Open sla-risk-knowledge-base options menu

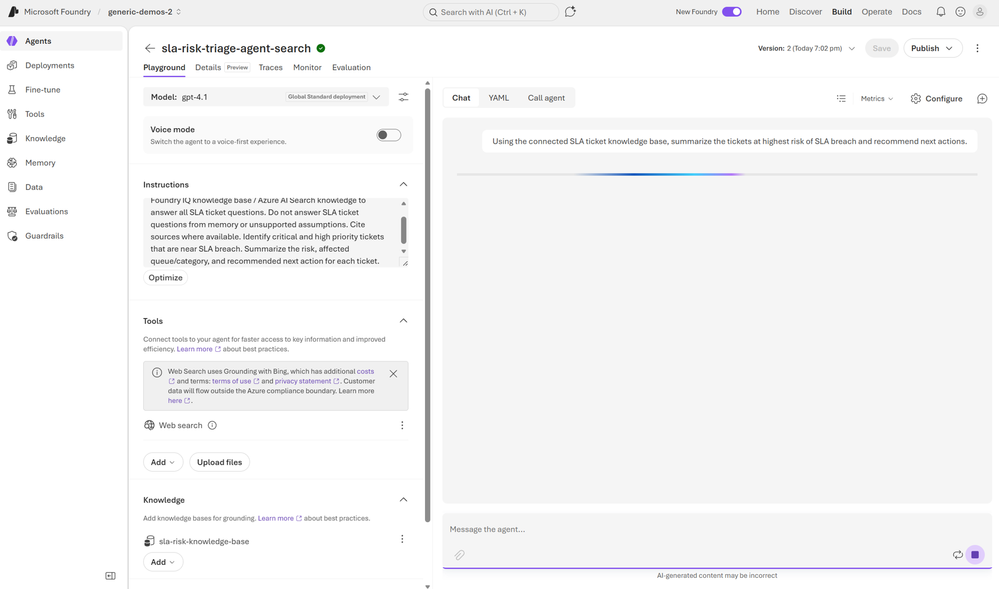pyautogui.click(x=402, y=539)
